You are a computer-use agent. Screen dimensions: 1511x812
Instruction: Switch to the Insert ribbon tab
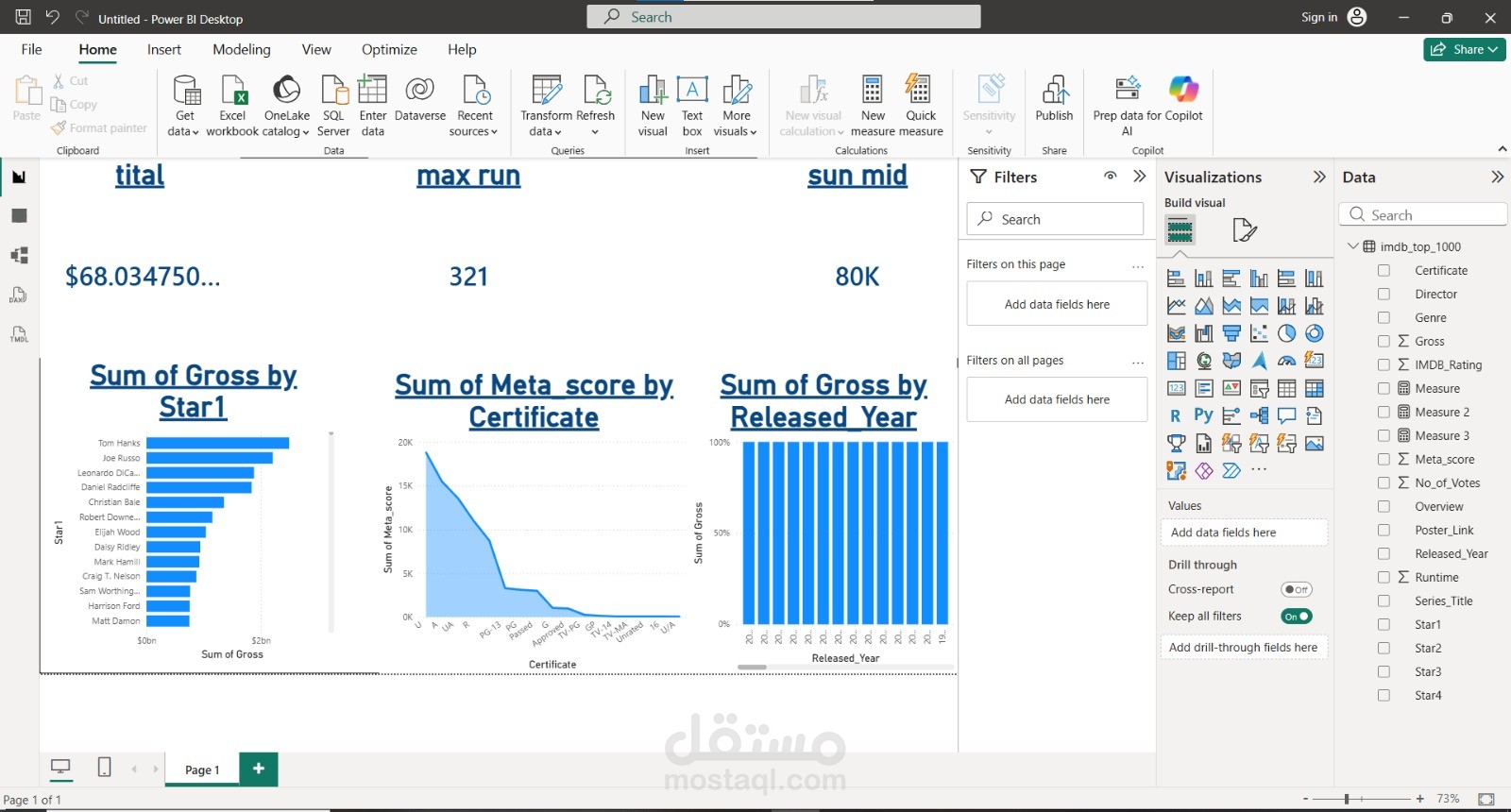[163, 49]
